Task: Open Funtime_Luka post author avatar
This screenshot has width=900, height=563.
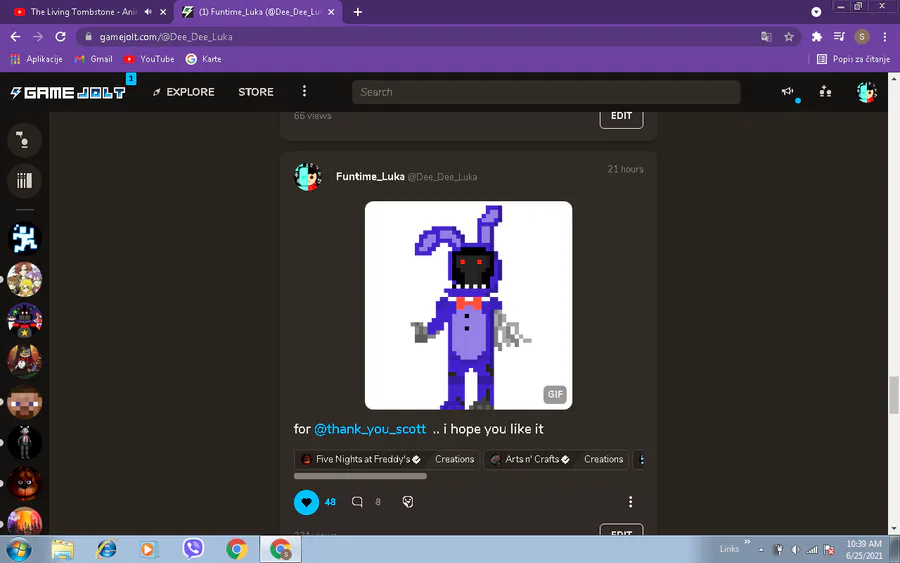Action: 308,177
